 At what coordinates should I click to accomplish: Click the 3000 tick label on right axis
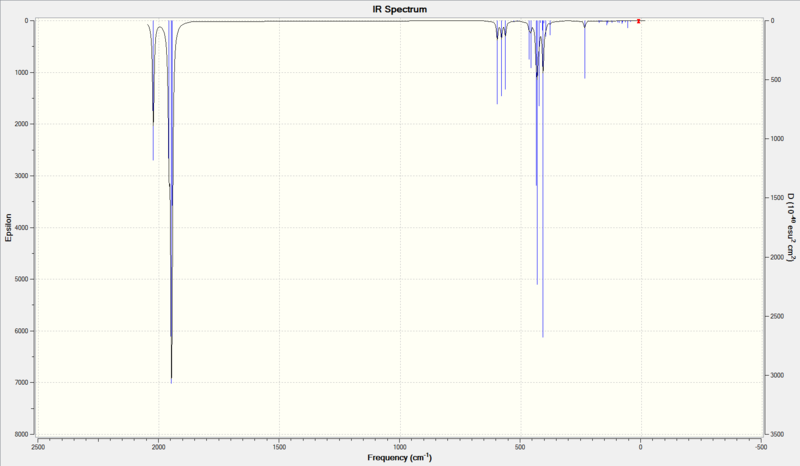click(x=777, y=375)
